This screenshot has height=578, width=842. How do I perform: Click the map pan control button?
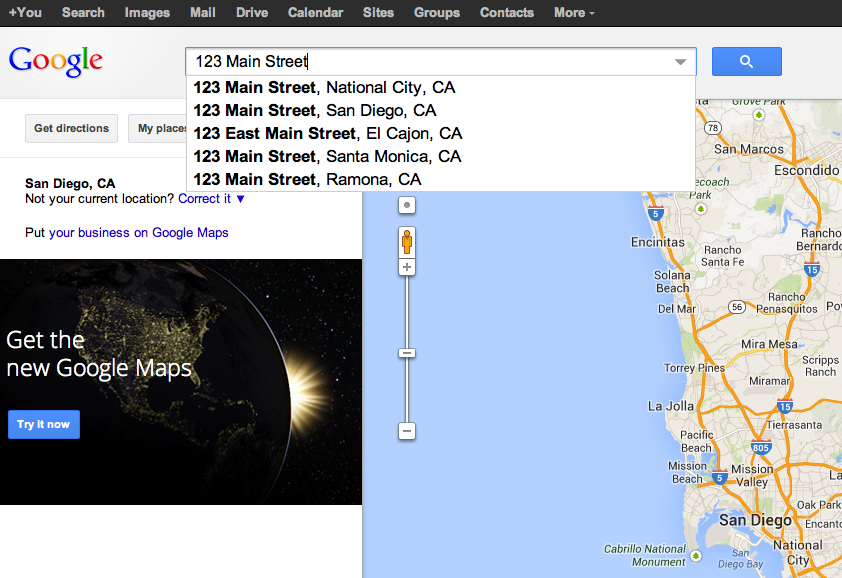point(407,205)
